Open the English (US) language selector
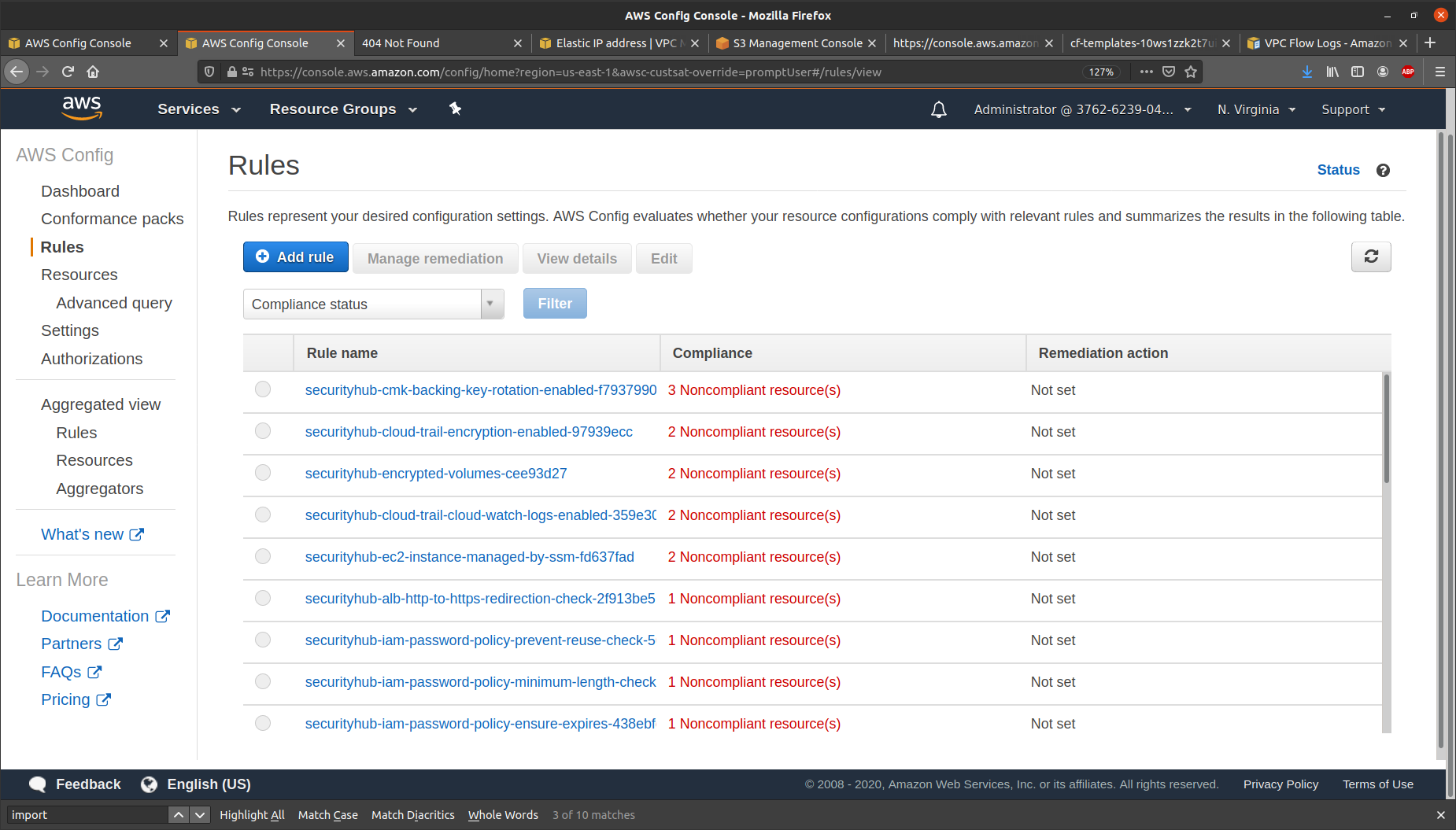This screenshot has height=830, width=1456. point(196,784)
